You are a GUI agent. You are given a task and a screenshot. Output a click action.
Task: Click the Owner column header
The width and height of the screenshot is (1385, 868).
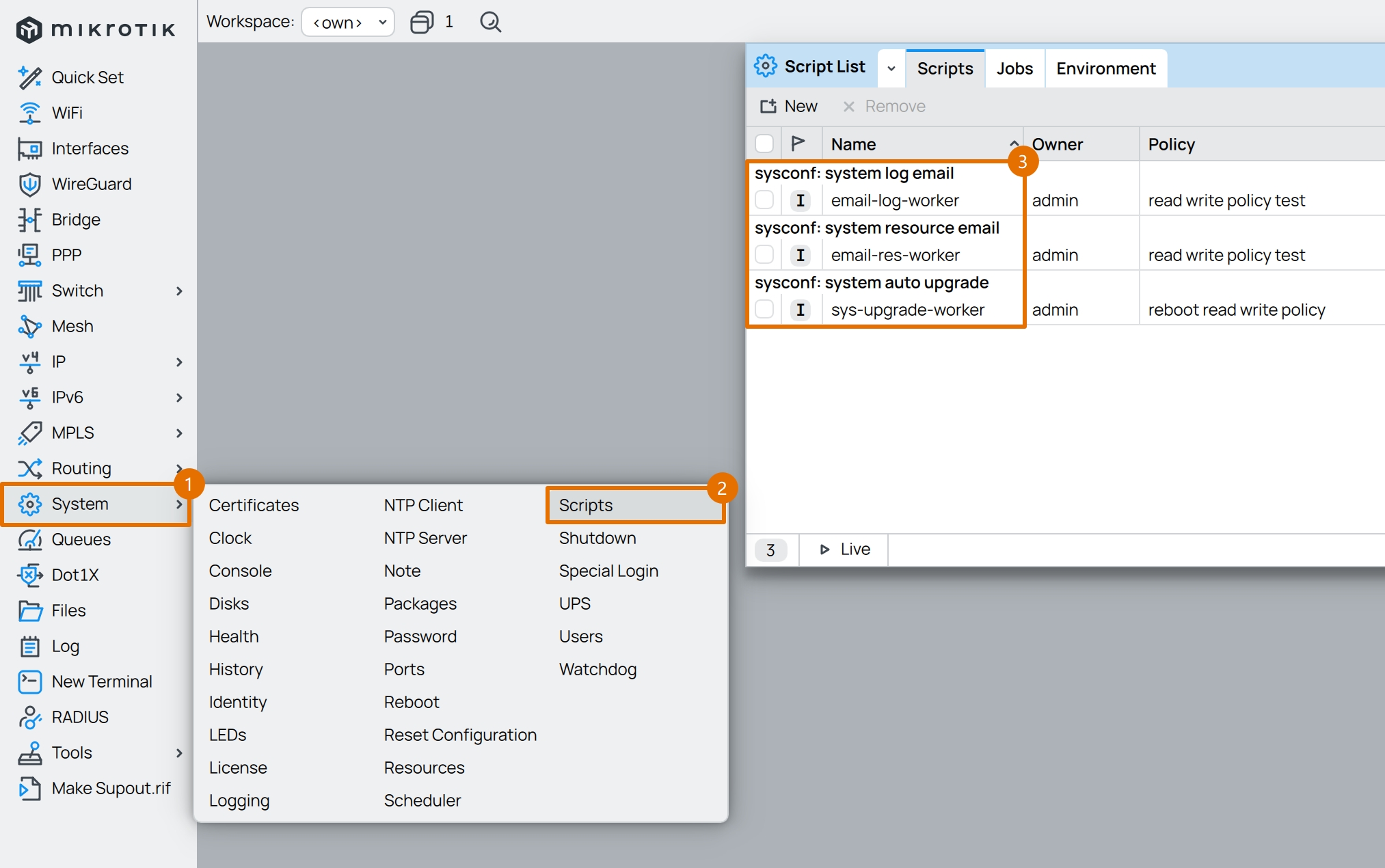[x=1082, y=144]
